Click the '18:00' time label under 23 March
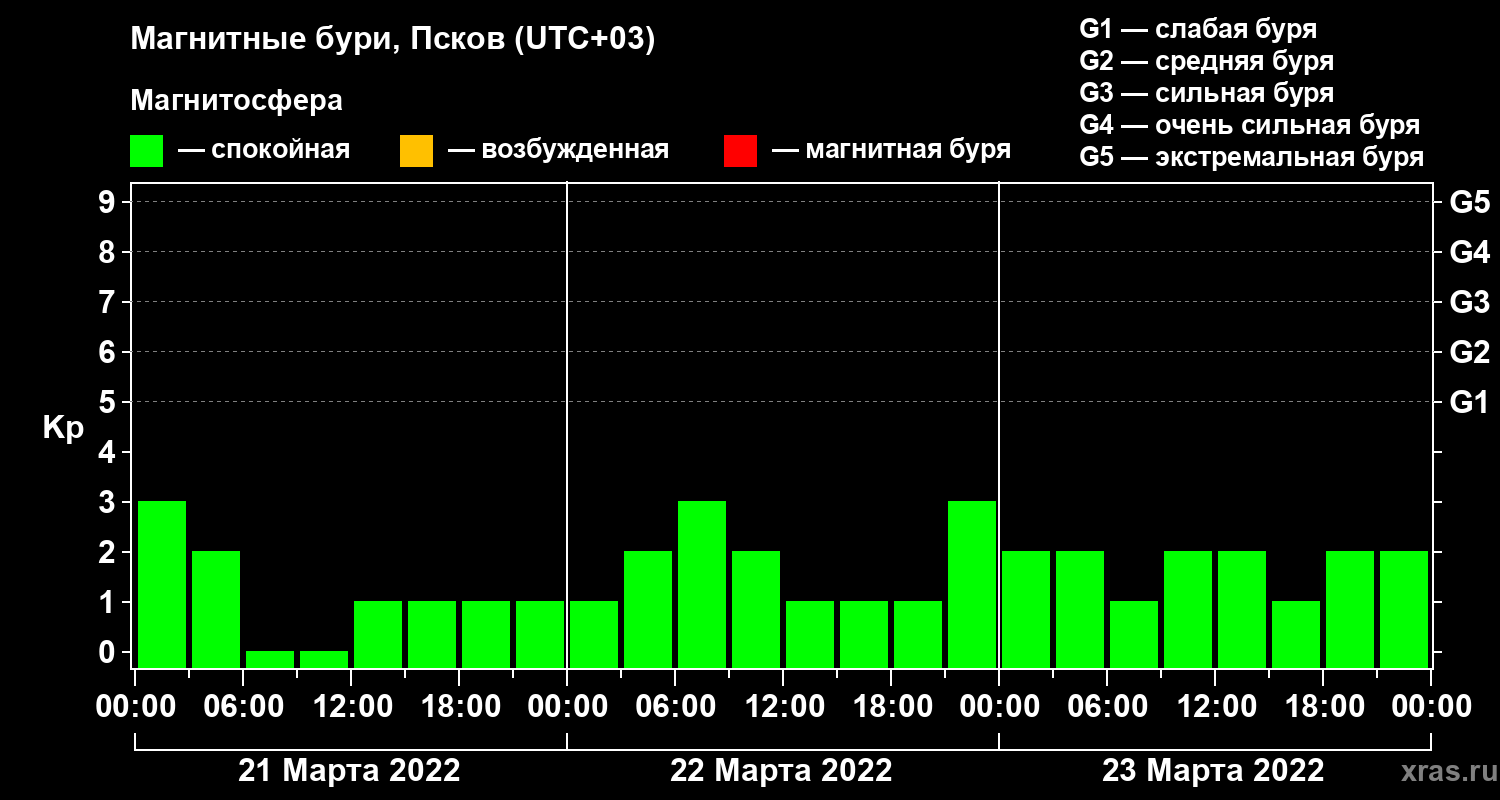 pos(1324,706)
